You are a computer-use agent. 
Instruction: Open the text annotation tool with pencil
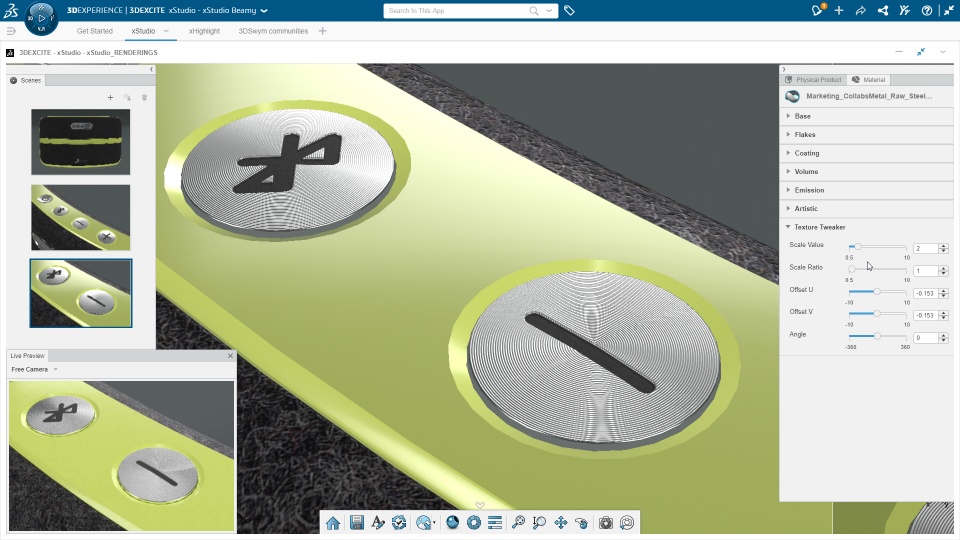(378, 522)
